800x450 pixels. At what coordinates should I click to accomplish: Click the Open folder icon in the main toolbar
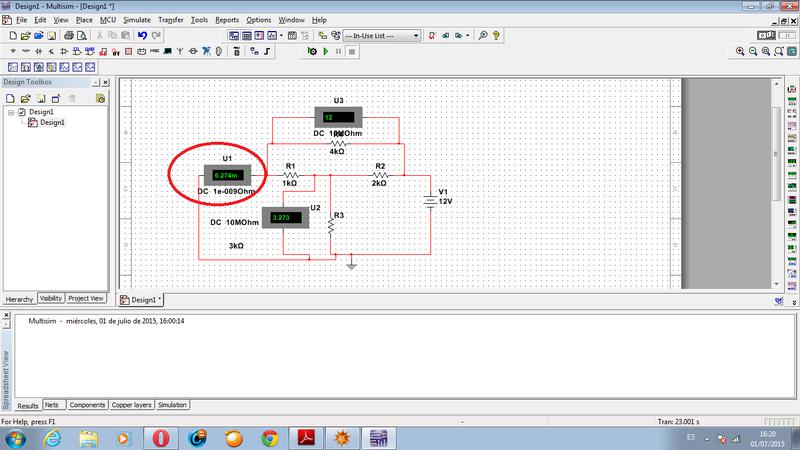pos(25,35)
